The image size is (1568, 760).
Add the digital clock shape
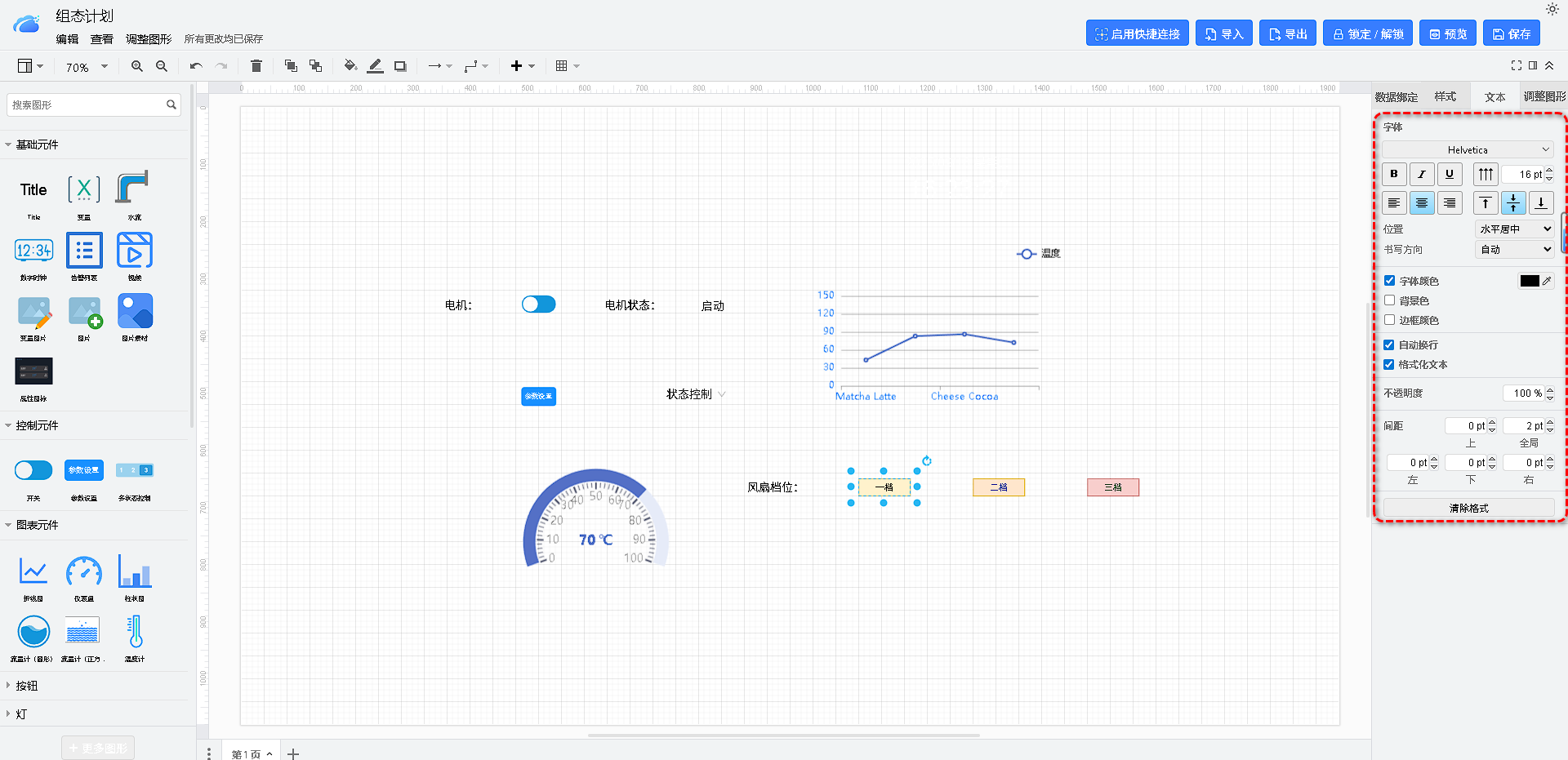point(33,251)
